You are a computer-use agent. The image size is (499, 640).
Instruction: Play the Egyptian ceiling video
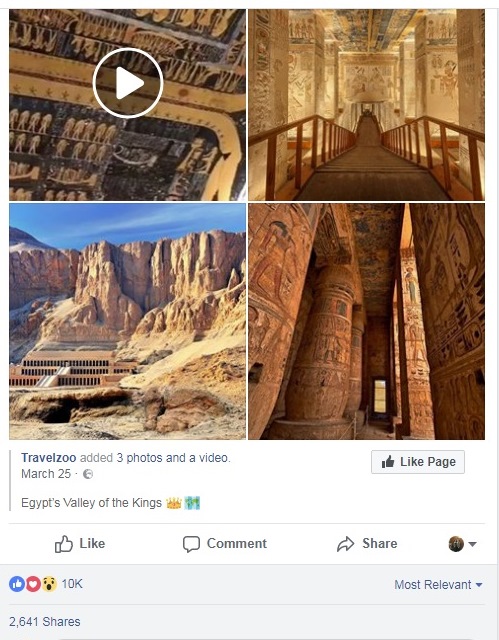pyautogui.click(x=128, y=83)
